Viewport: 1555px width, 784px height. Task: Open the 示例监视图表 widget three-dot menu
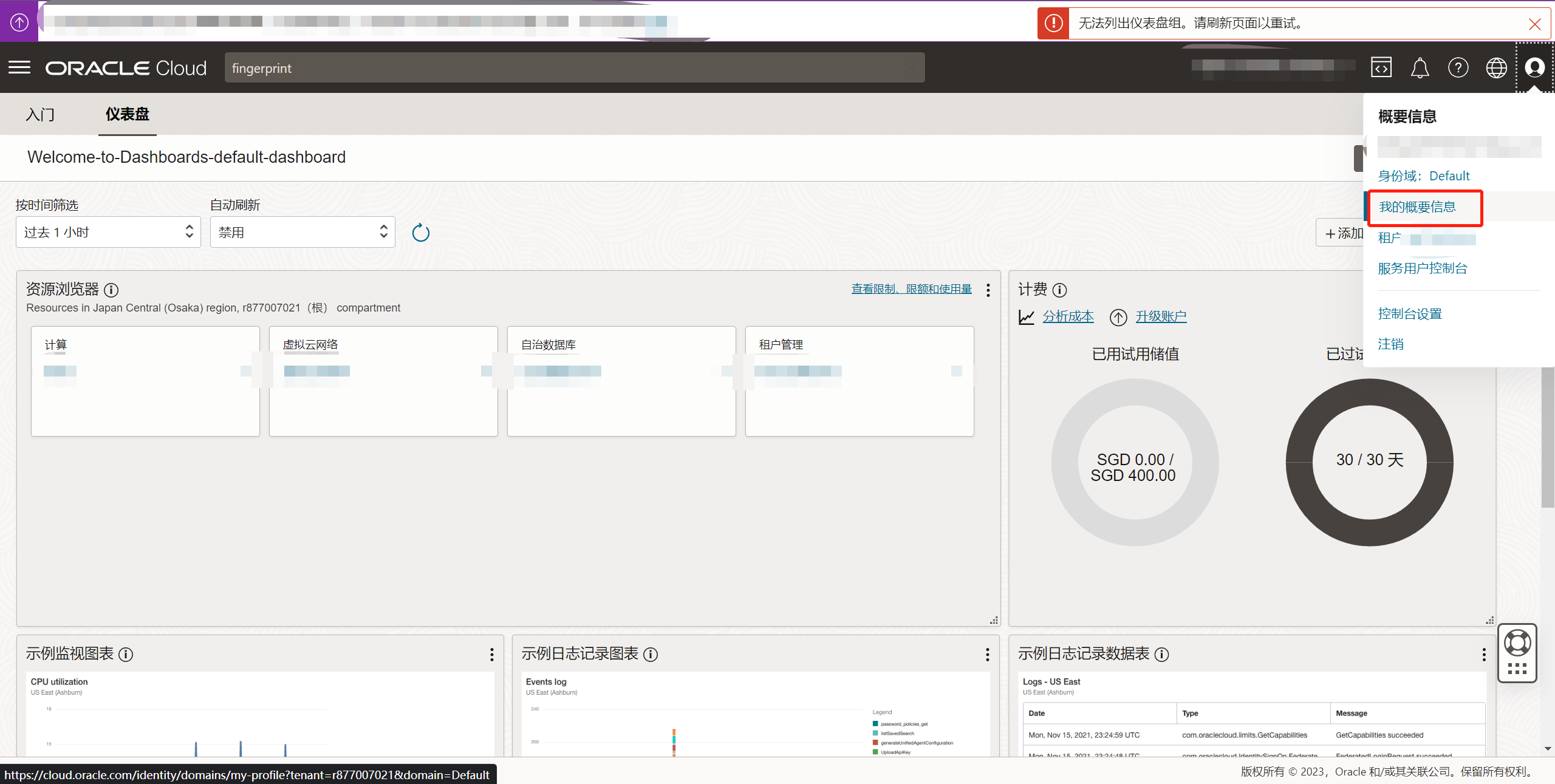click(x=492, y=654)
